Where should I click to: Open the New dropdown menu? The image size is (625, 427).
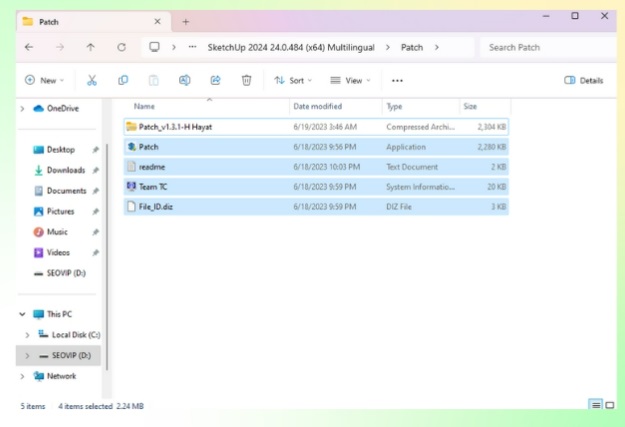pos(44,80)
